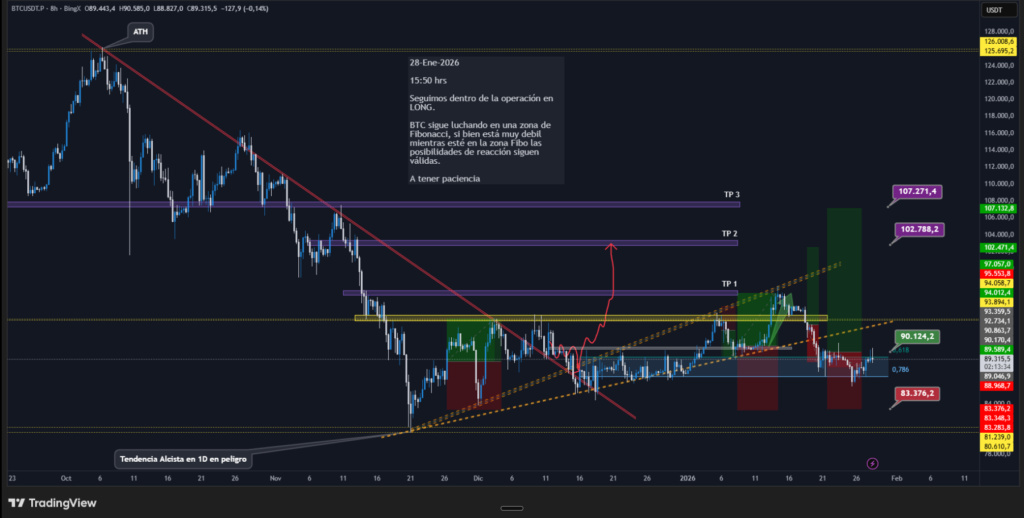
Task: Open the USDT currency selector
Action: point(994,10)
